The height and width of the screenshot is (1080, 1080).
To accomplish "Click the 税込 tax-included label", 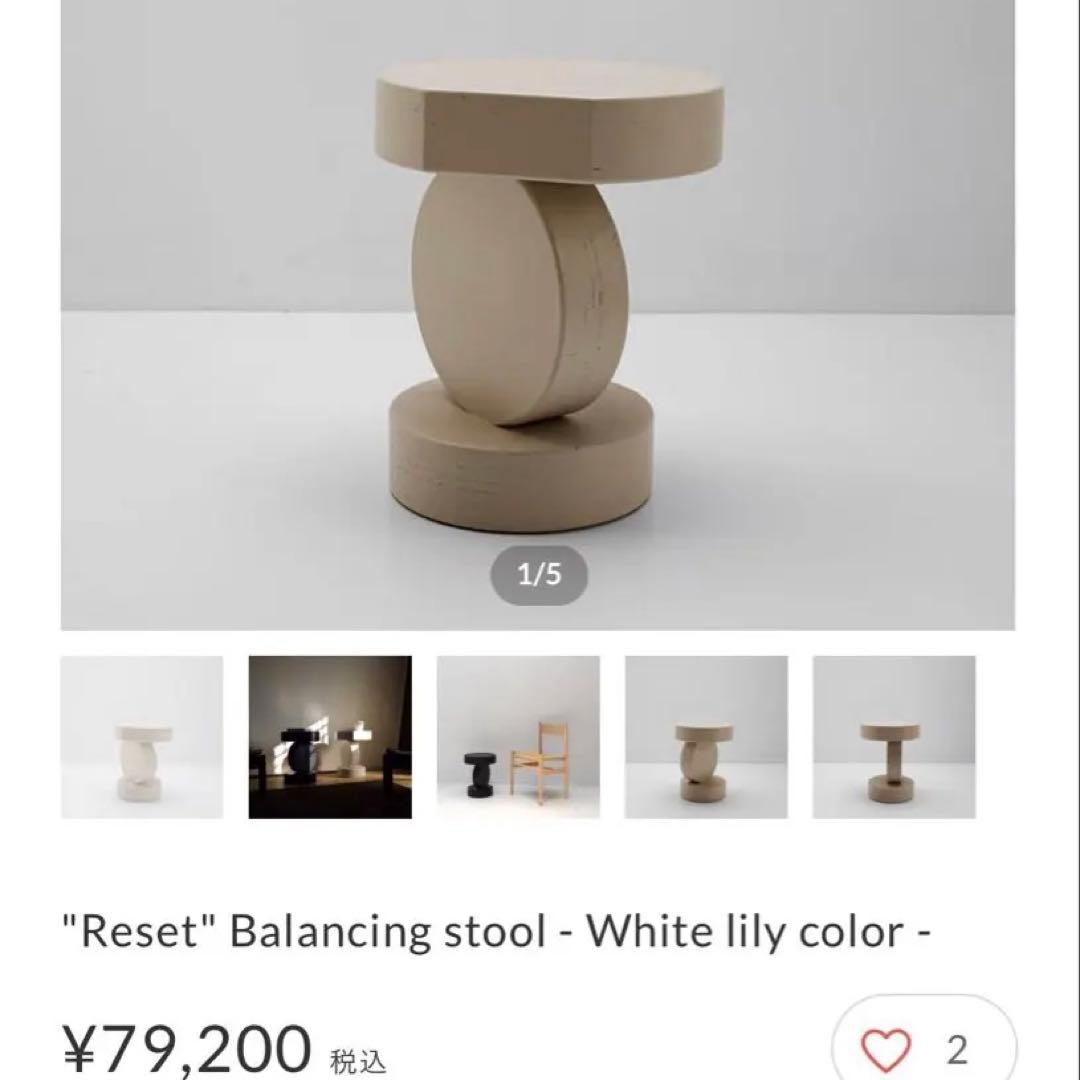I will 357,1061.
